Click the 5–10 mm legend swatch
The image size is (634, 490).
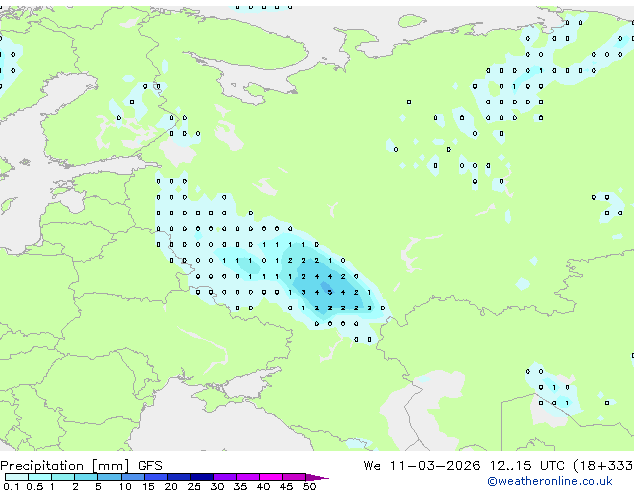pyautogui.click(x=110, y=477)
